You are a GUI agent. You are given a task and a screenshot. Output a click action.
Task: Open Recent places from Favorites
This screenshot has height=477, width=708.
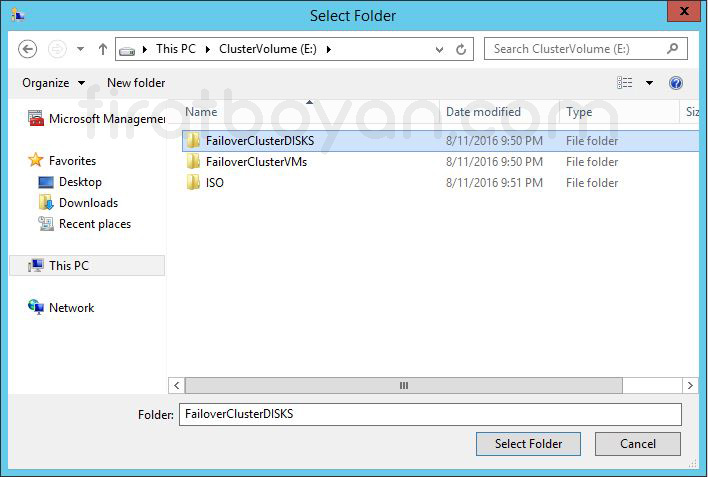tap(95, 224)
